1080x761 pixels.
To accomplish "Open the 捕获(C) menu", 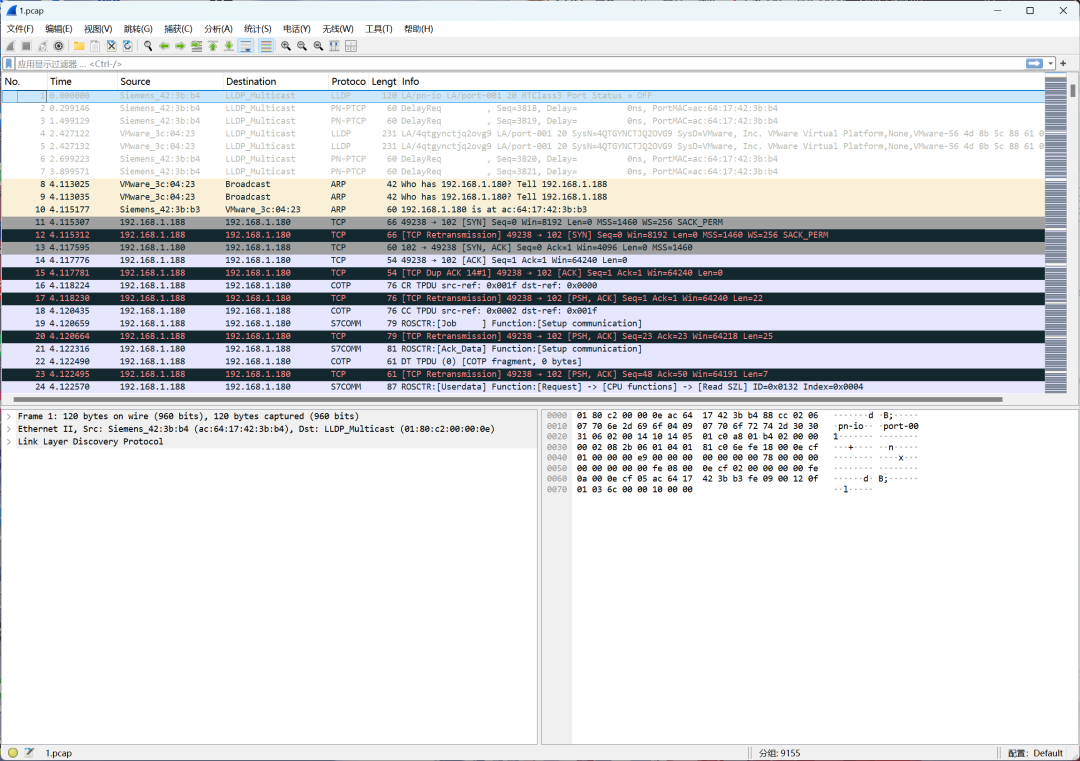I will 178,29.
